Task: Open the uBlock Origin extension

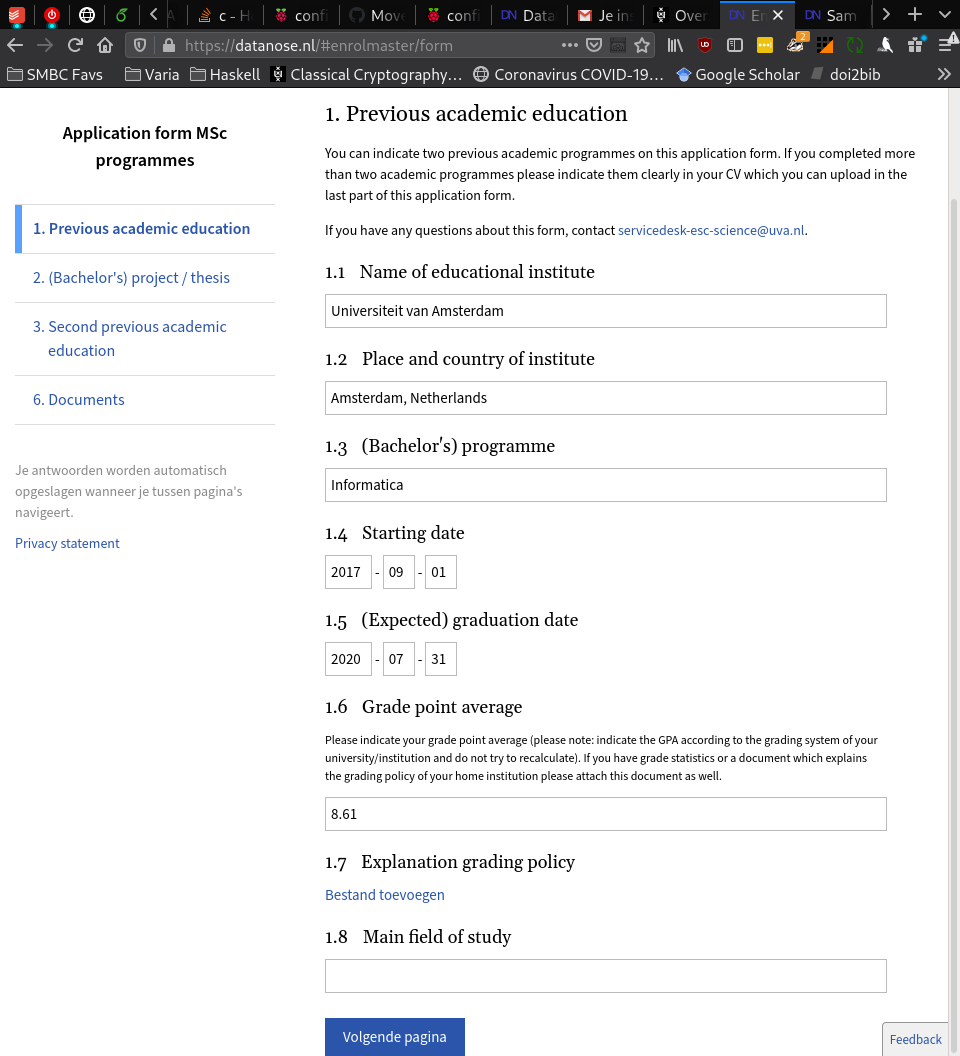Action: pos(705,45)
